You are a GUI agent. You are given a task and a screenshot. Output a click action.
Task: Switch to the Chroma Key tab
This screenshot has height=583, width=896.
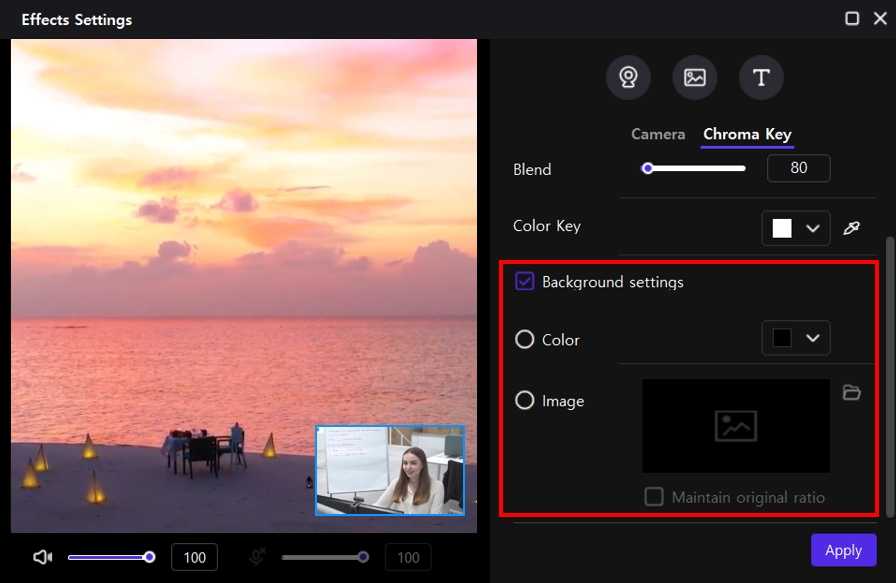pos(747,134)
